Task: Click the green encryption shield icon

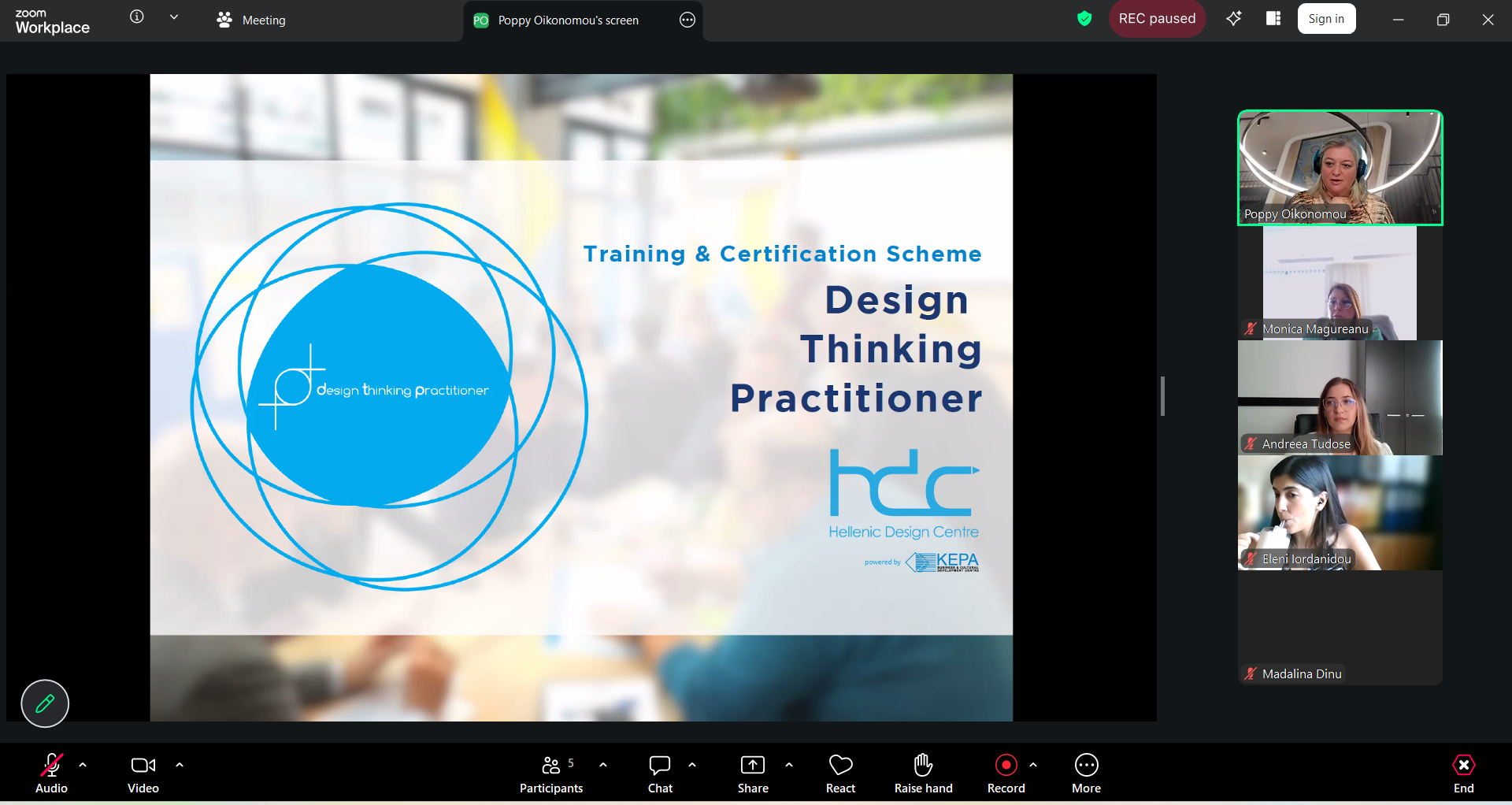Action: pyautogui.click(x=1084, y=18)
